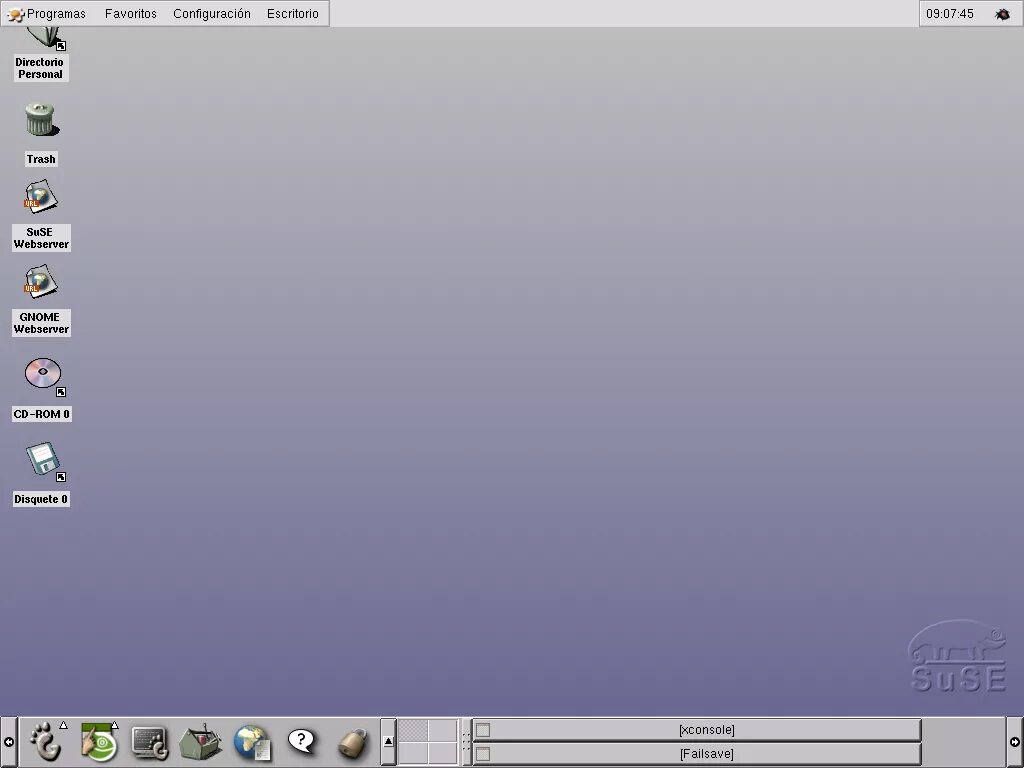Open the toolbox control center icon
Screen dimensions: 1024x768
coord(200,742)
